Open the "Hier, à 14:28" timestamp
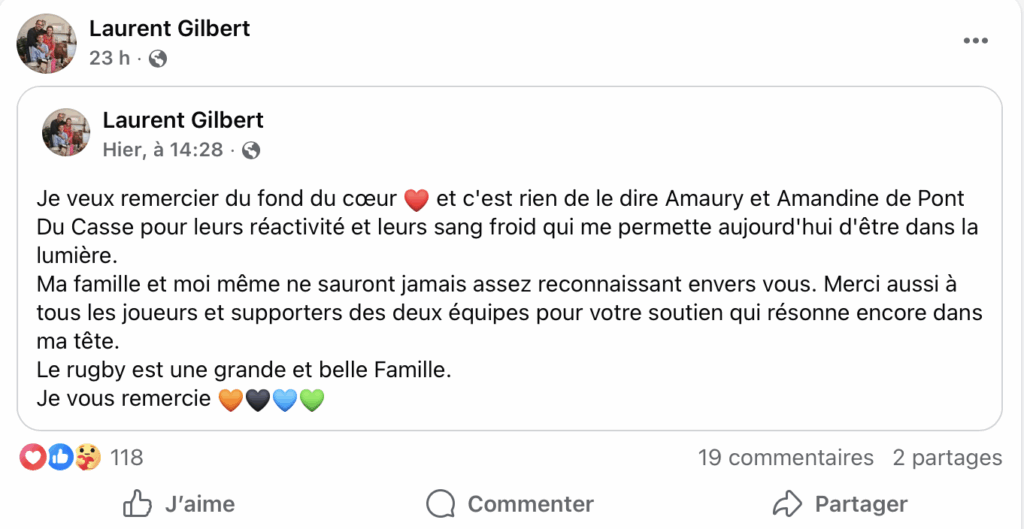1024x529 pixels. click(x=164, y=150)
